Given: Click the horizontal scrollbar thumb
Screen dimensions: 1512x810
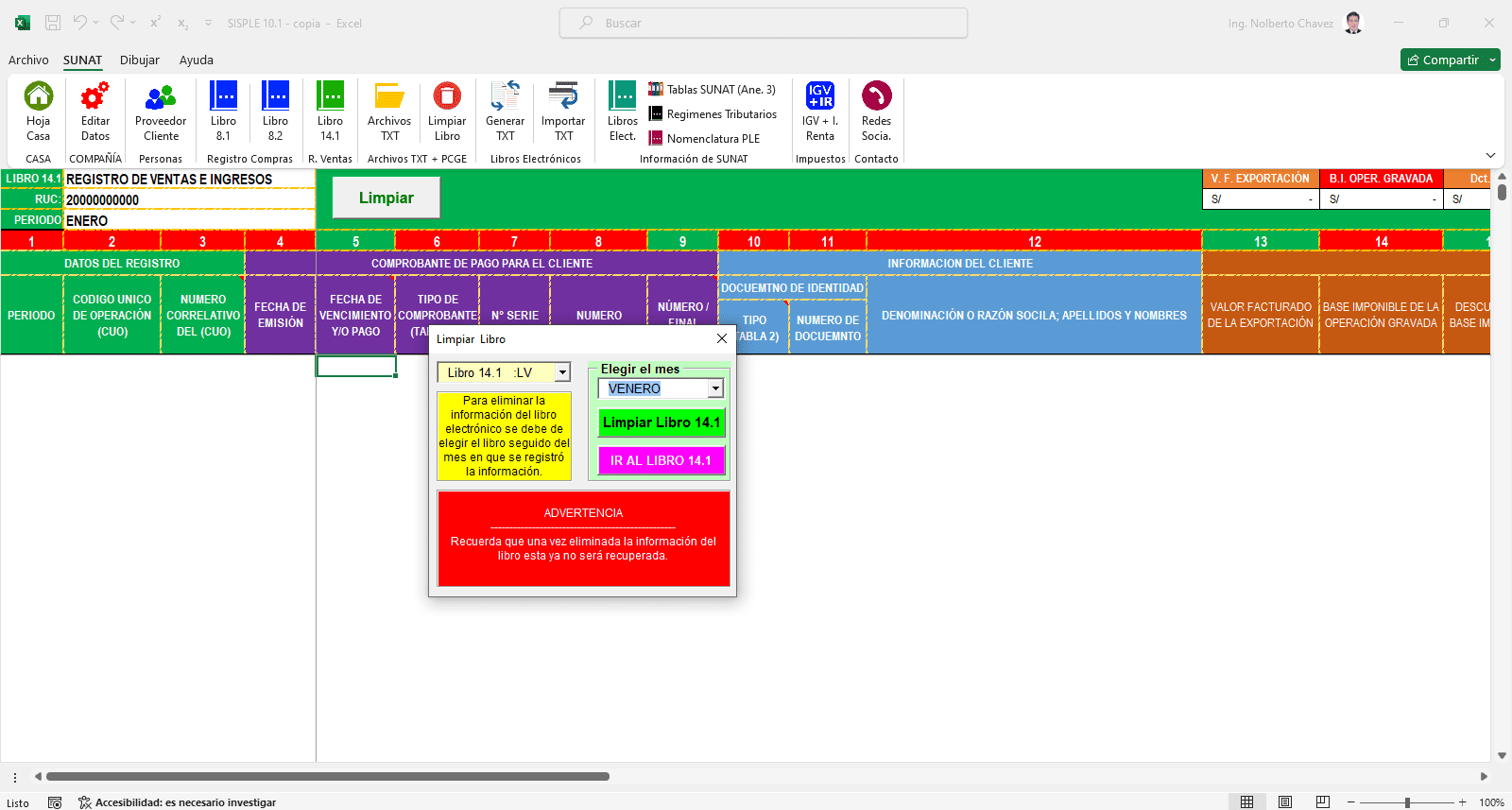Looking at the screenshot, I should (x=328, y=776).
